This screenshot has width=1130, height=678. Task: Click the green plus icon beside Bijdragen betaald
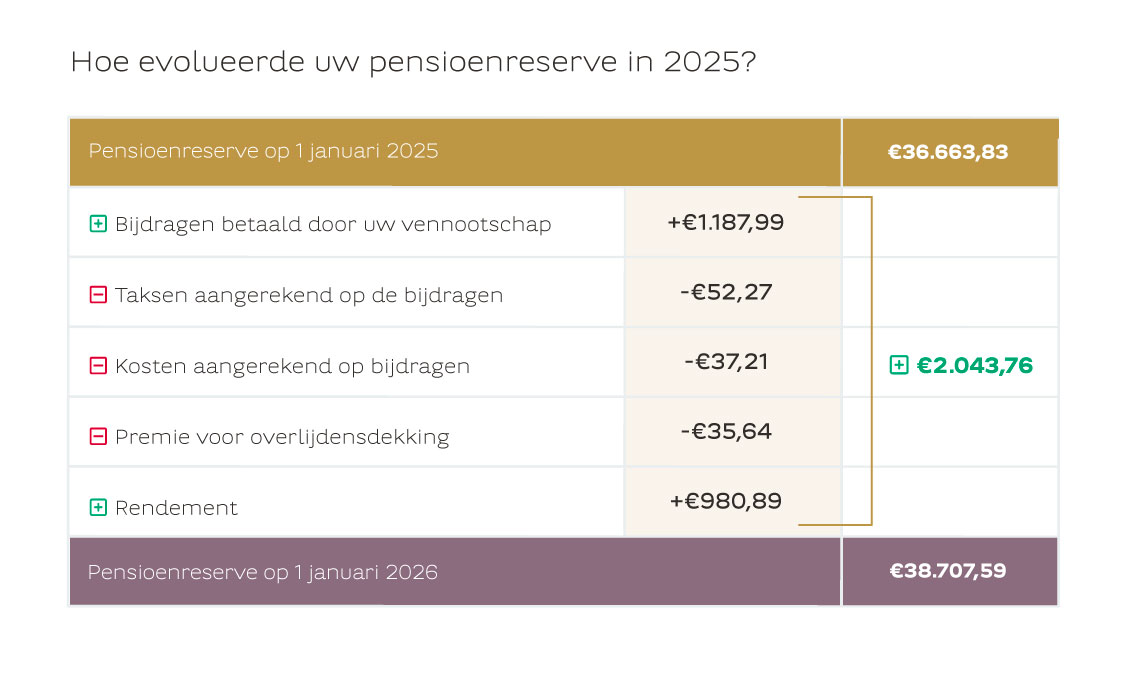click(98, 224)
